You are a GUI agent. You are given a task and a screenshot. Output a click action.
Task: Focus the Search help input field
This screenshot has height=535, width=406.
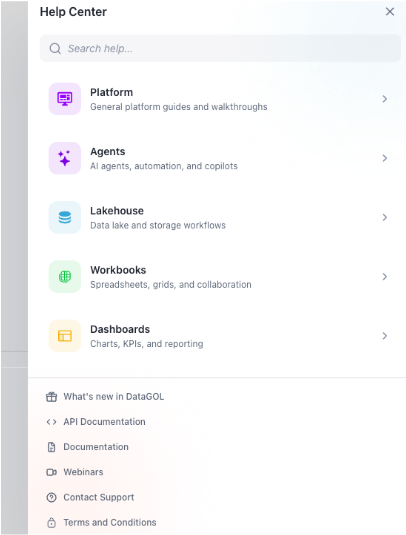(220, 48)
